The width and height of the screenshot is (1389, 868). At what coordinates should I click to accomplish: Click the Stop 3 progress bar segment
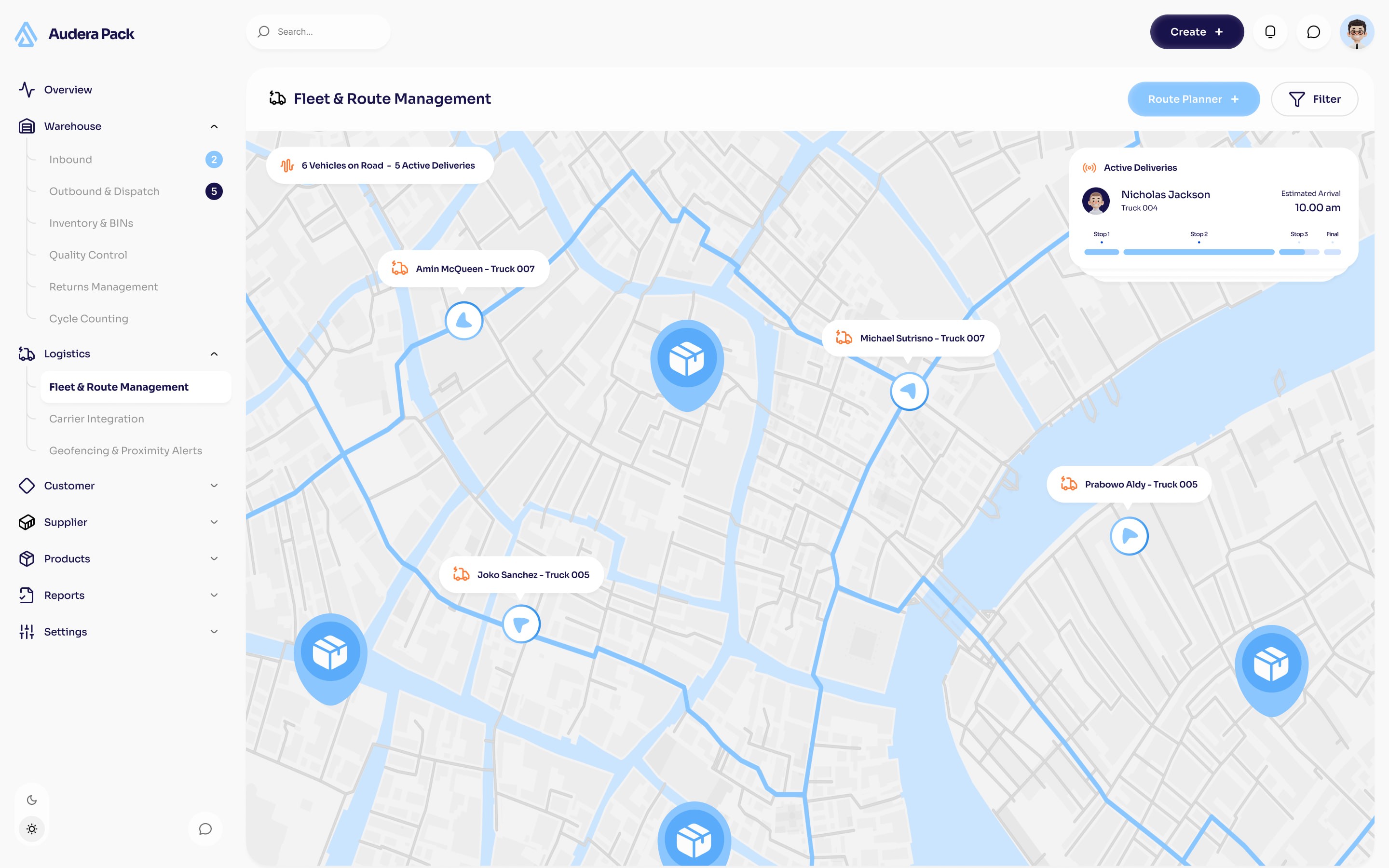click(x=1298, y=252)
